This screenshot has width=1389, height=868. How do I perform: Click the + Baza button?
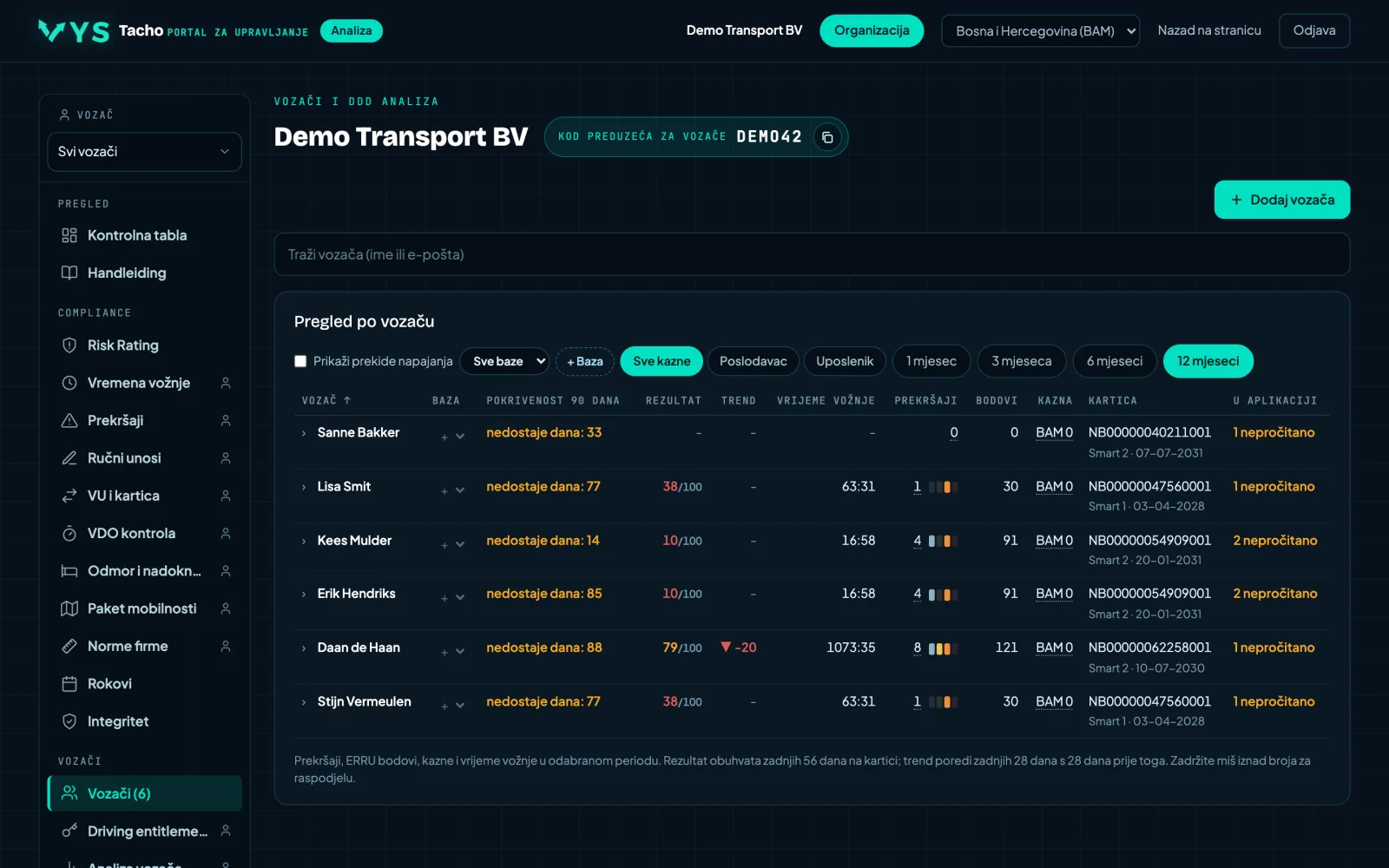coord(585,361)
